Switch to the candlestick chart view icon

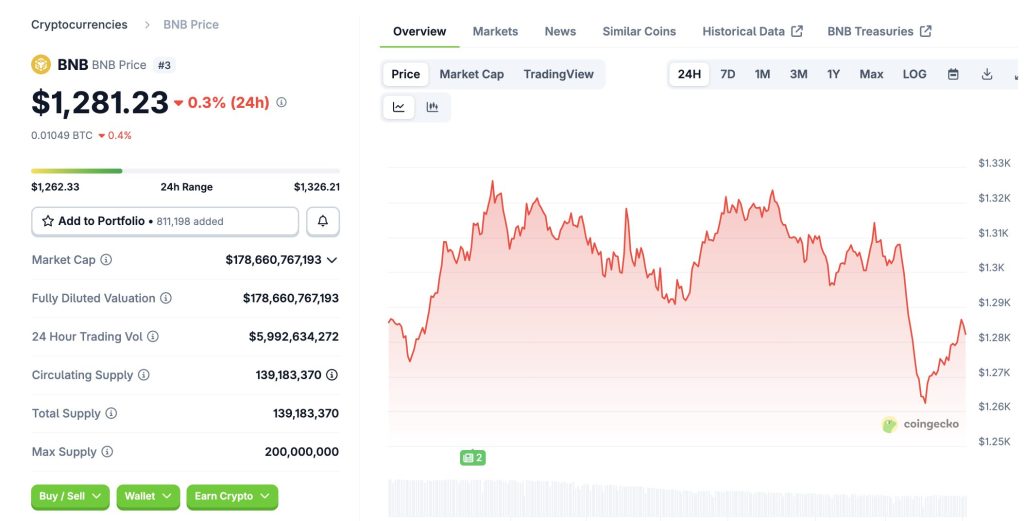click(x=432, y=107)
